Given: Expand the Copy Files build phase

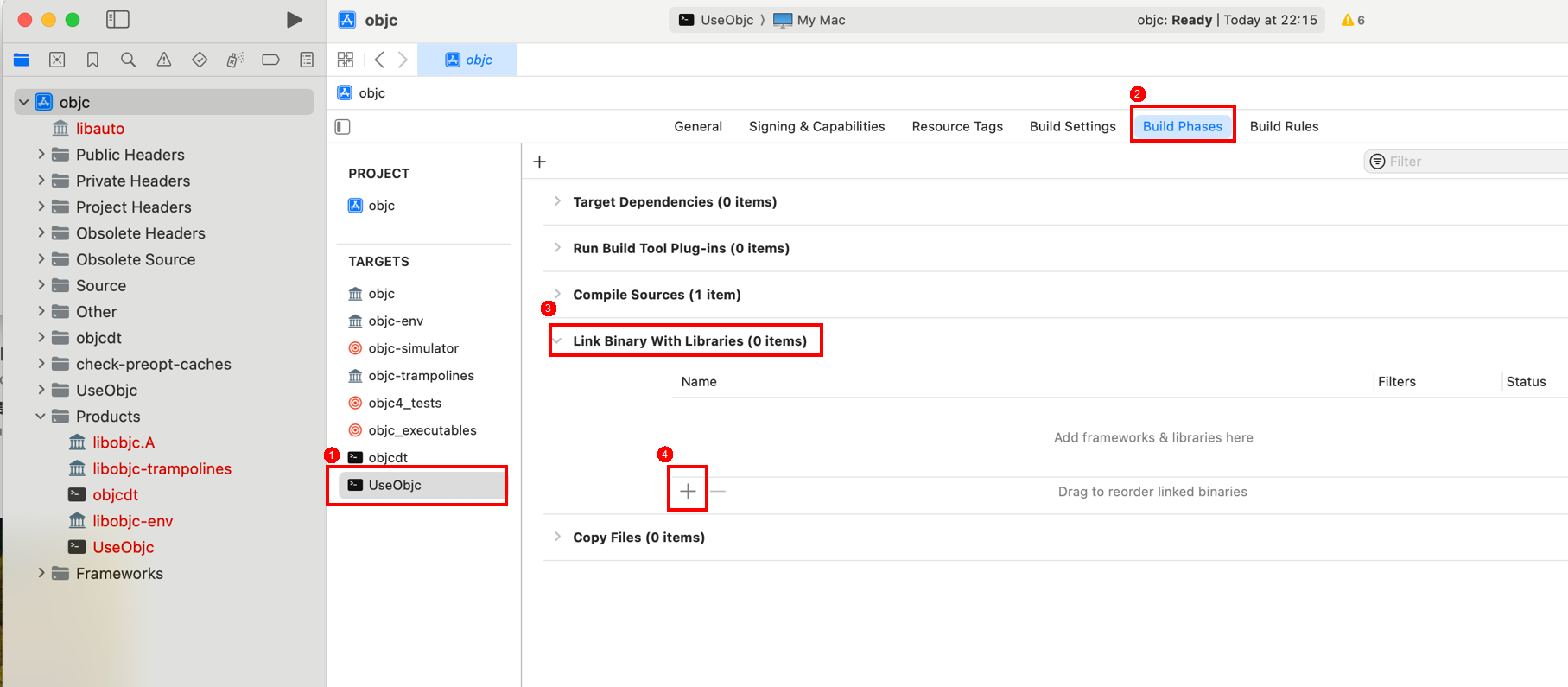Looking at the screenshot, I should [x=557, y=537].
